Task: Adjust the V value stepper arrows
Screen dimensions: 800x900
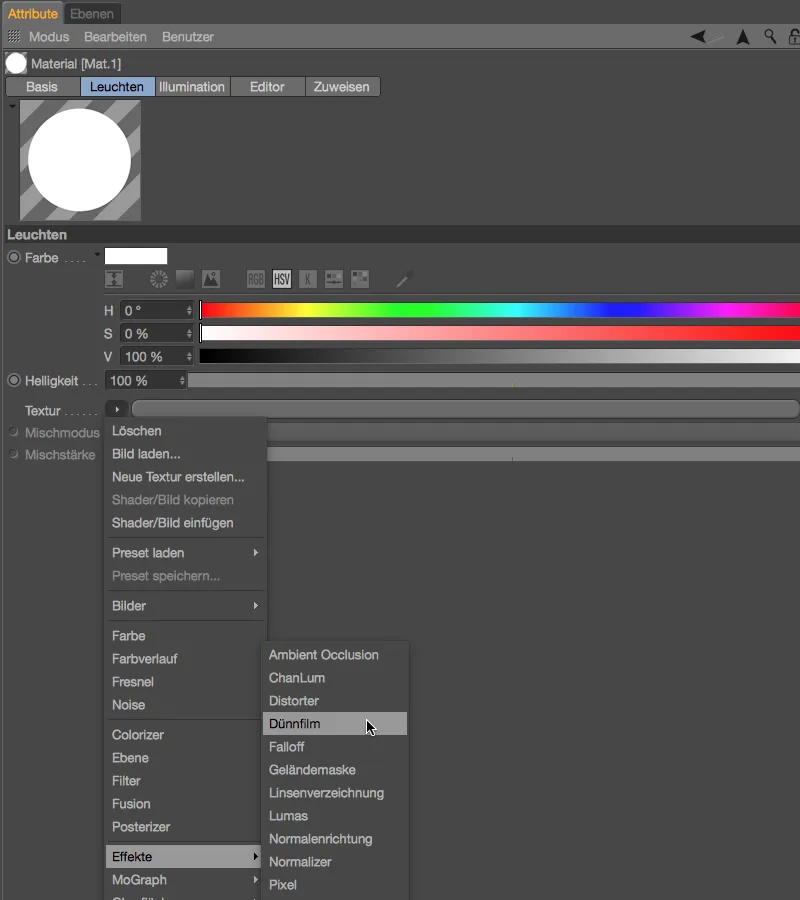Action: tap(189, 356)
